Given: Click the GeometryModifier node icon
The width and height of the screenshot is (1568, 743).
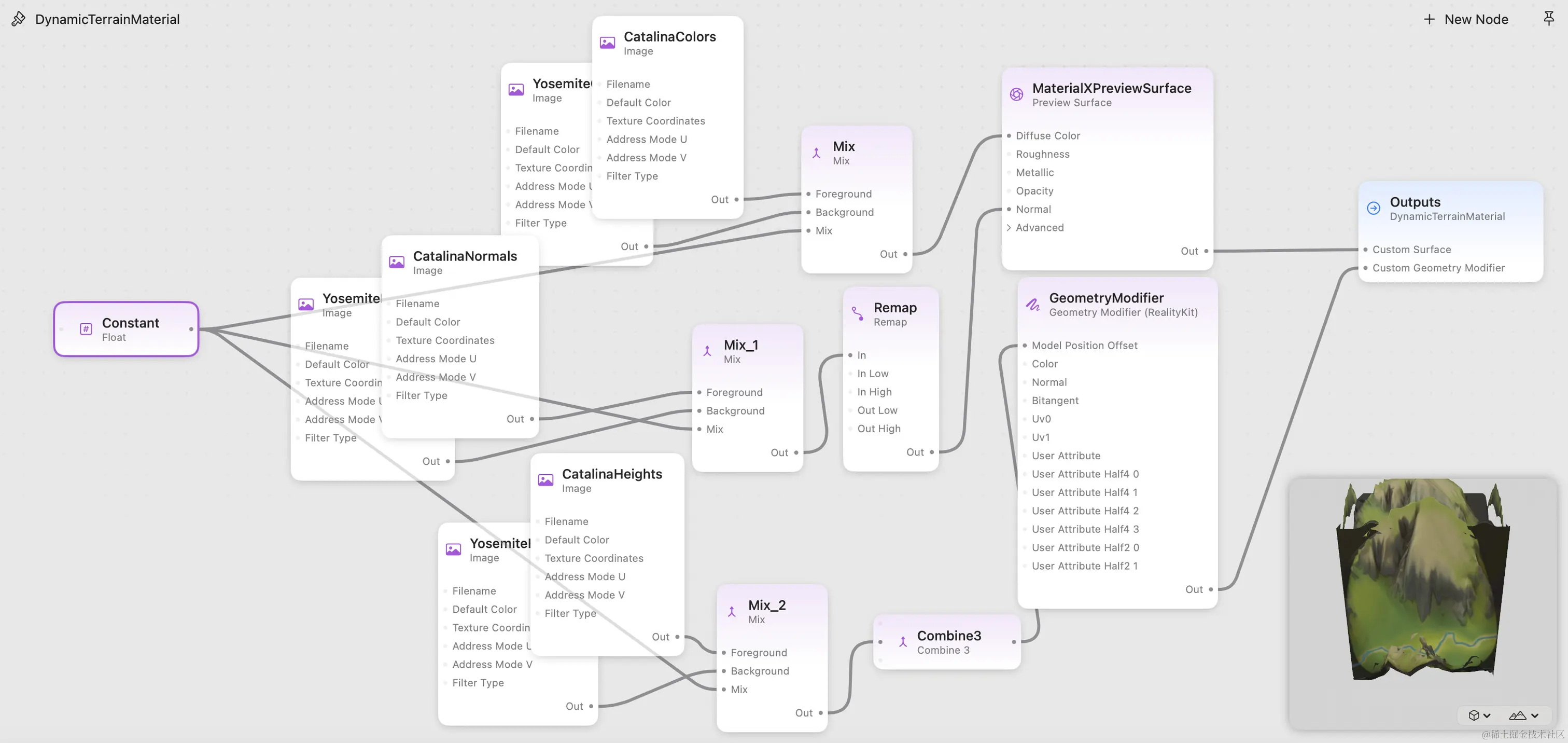Looking at the screenshot, I should pos(1033,304).
